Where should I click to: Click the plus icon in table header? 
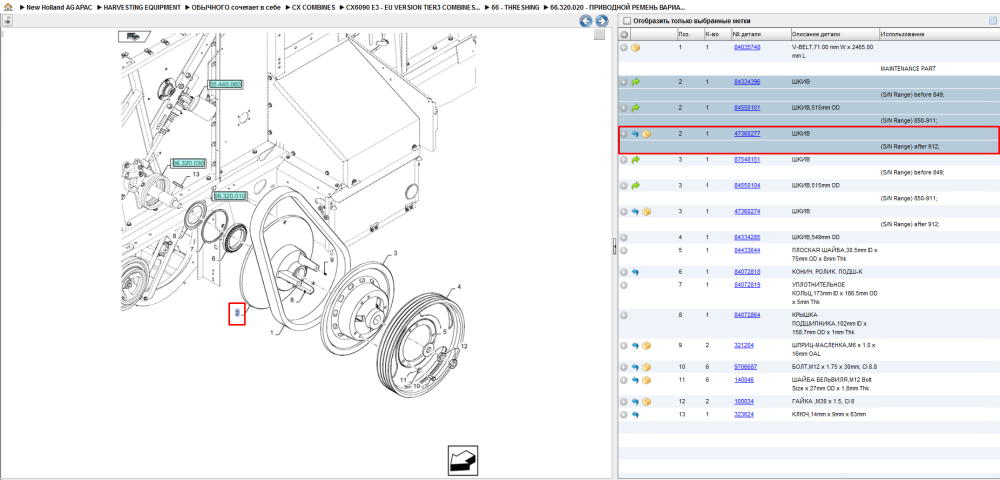coord(624,34)
